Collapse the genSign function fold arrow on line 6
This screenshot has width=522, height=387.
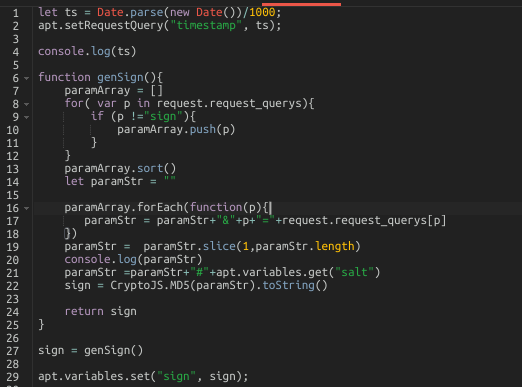click(x=26, y=78)
